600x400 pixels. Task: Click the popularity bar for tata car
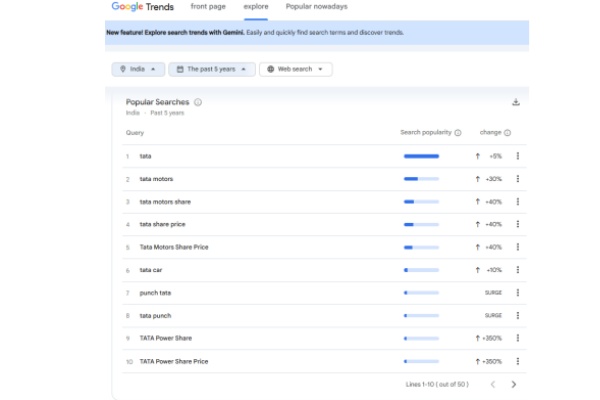click(x=421, y=270)
